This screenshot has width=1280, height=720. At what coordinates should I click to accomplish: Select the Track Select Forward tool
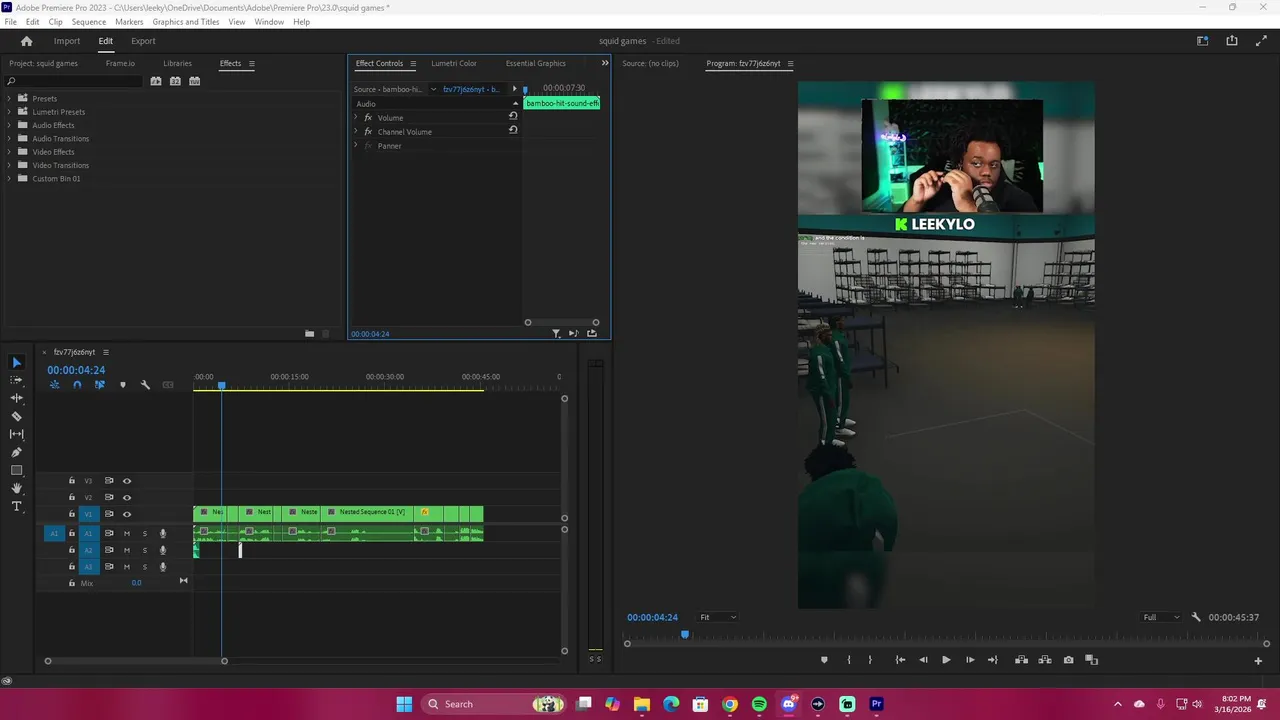[x=16, y=380]
